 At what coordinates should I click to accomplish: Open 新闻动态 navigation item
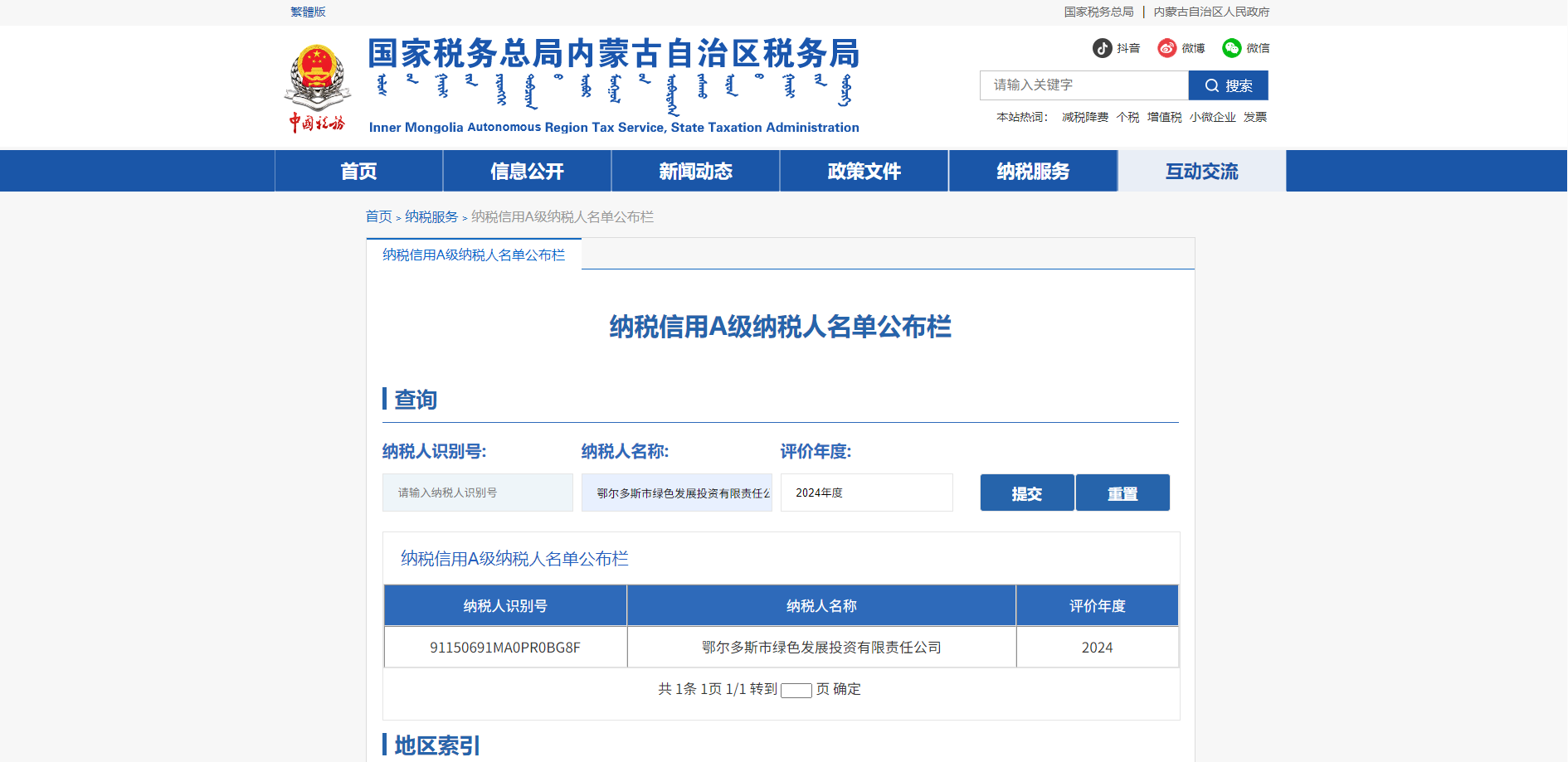point(695,171)
